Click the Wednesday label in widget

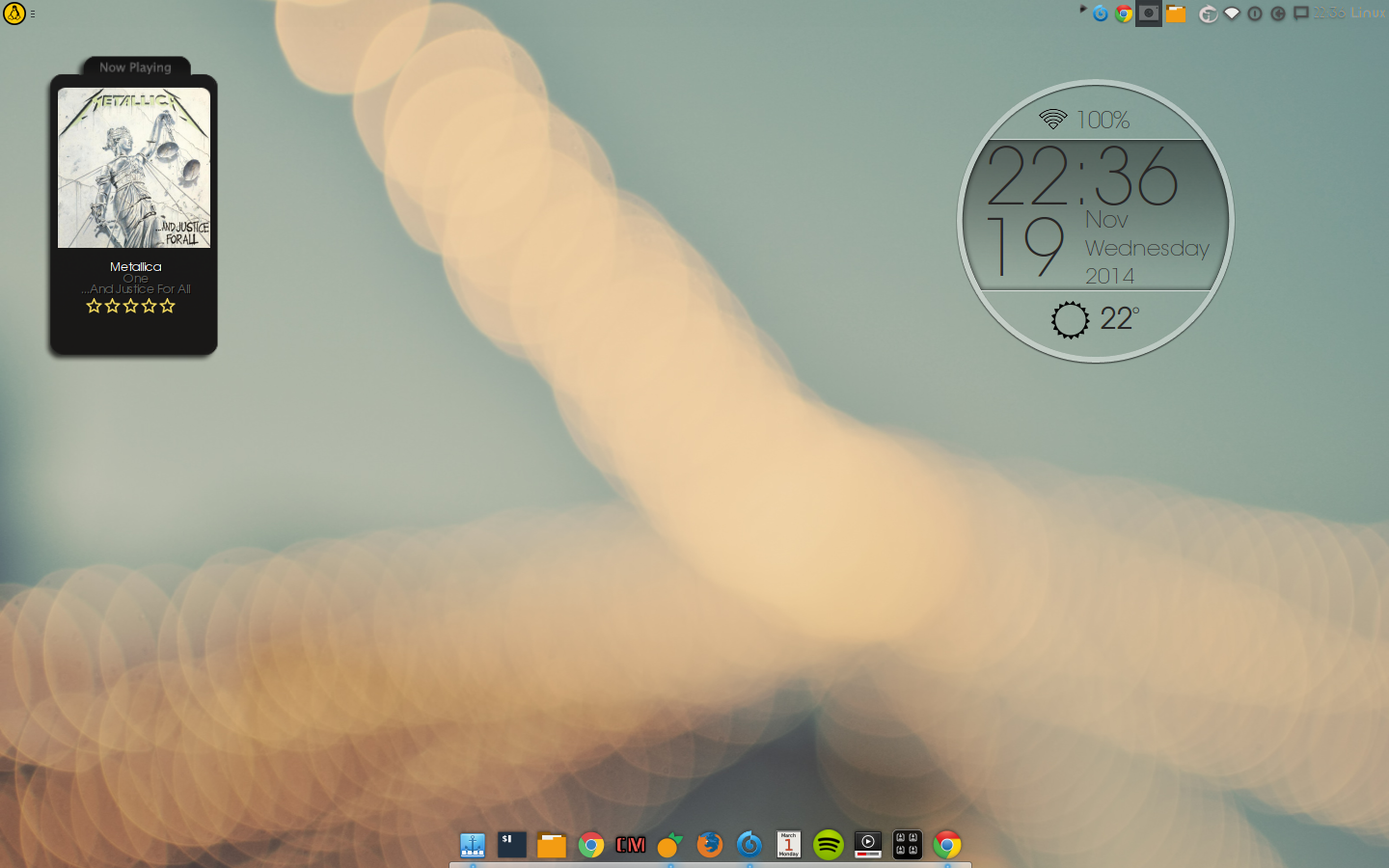point(1147,248)
